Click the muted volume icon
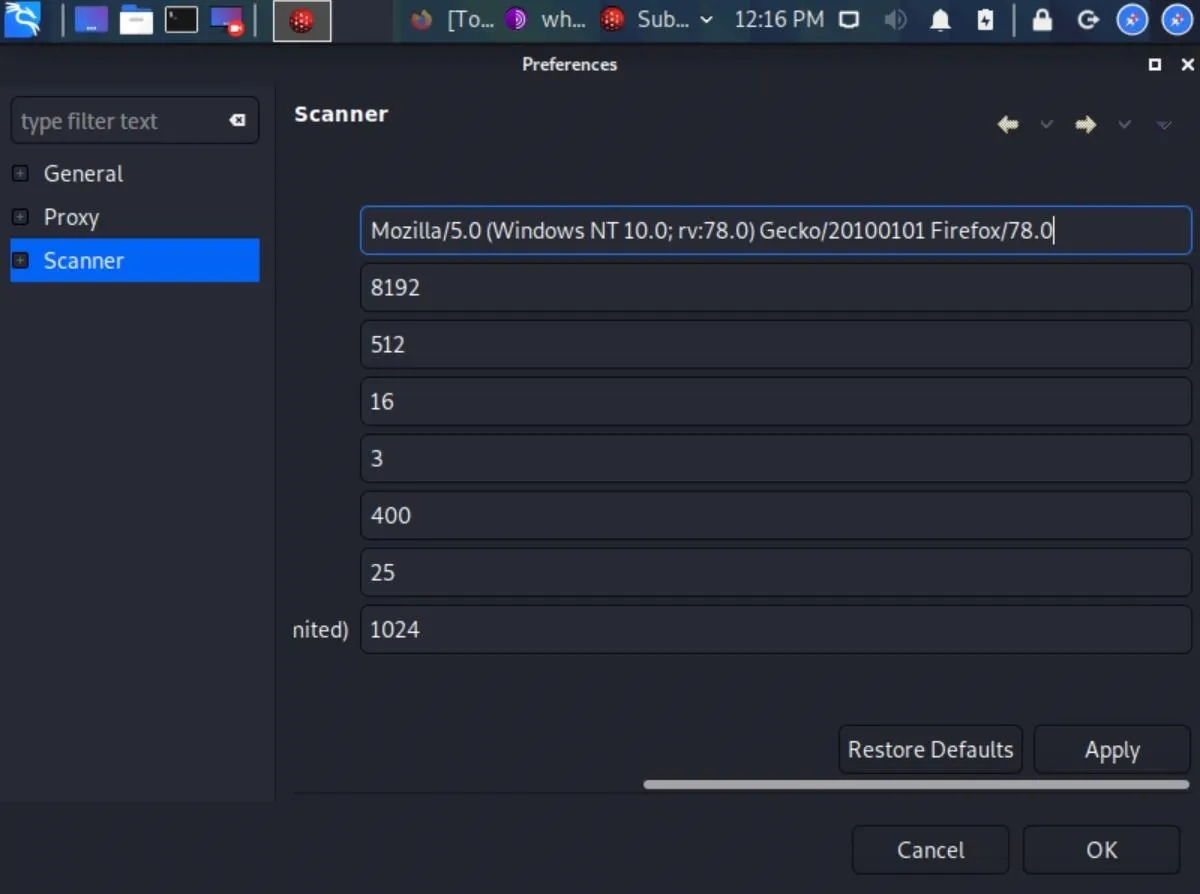This screenshot has height=894, width=1200. 895,20
